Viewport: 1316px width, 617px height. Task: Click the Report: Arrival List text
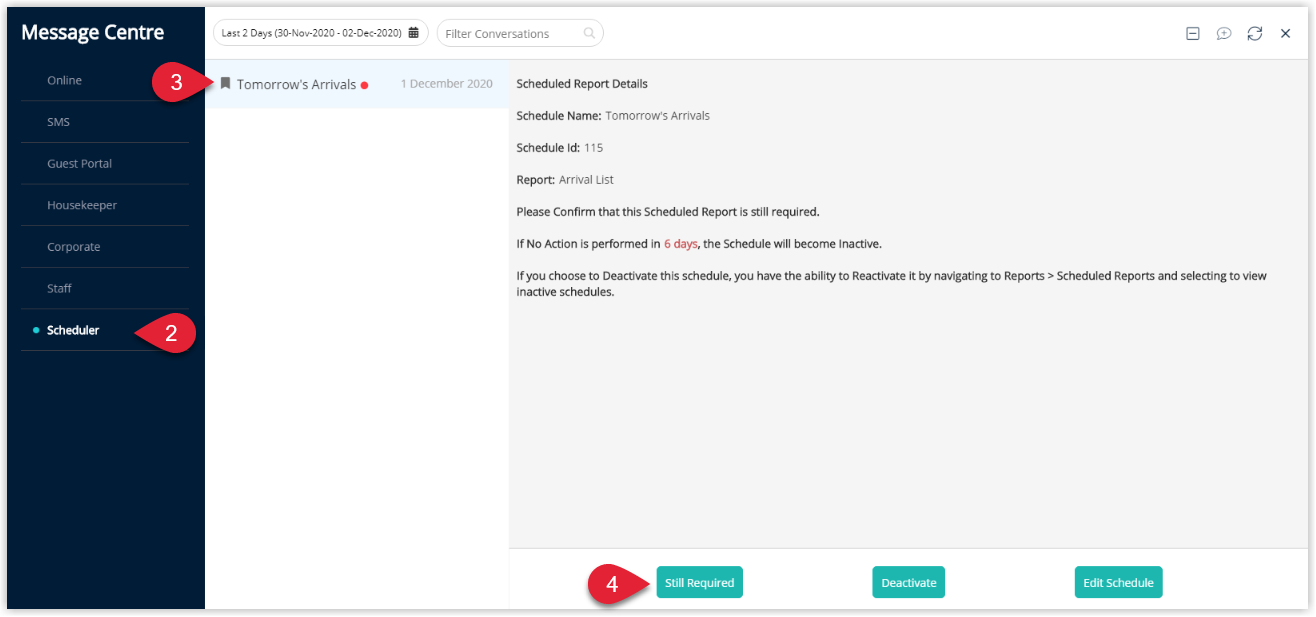pos(565,180)
